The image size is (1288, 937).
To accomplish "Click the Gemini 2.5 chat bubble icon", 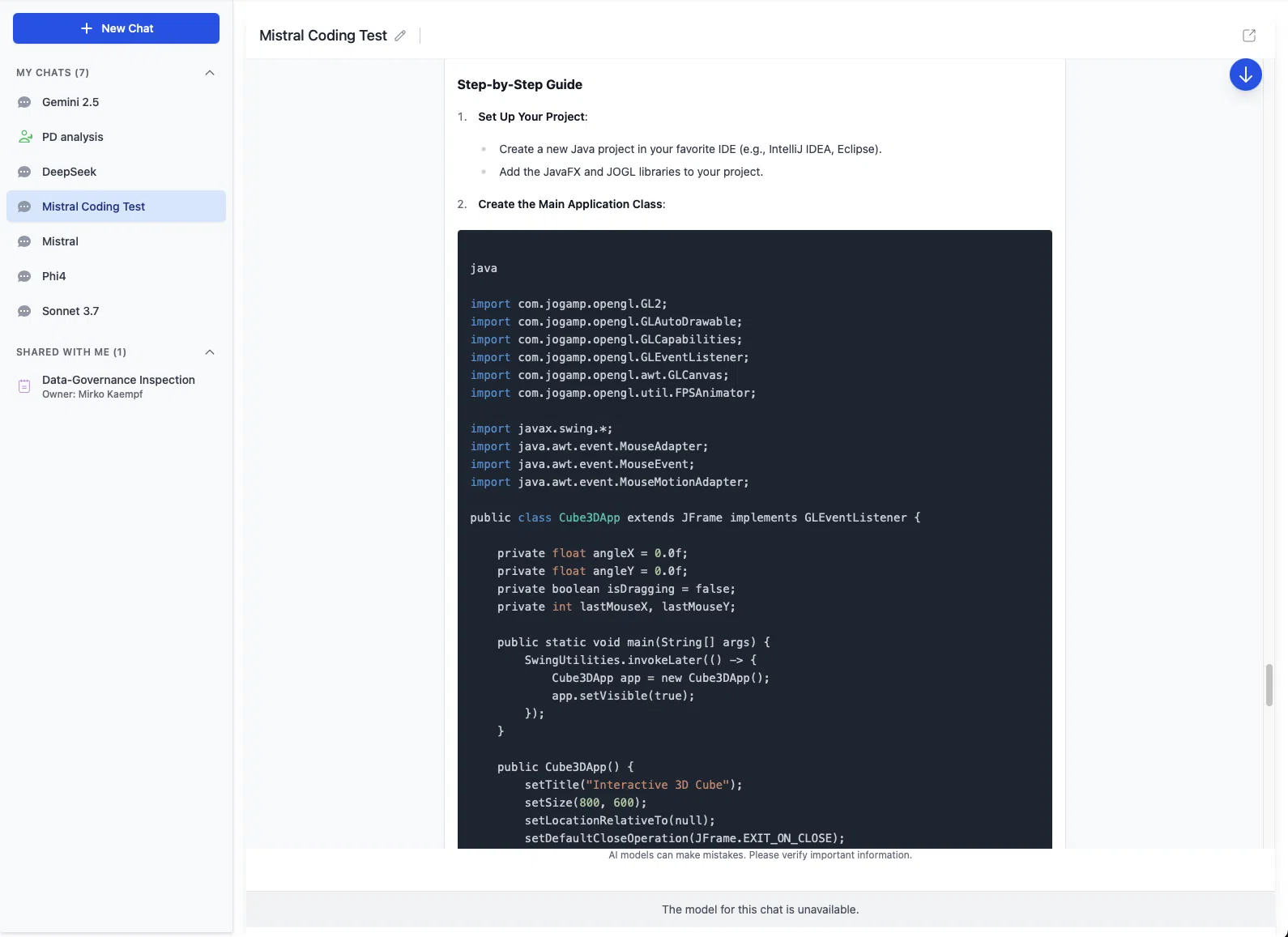I will tap(24, 103).
